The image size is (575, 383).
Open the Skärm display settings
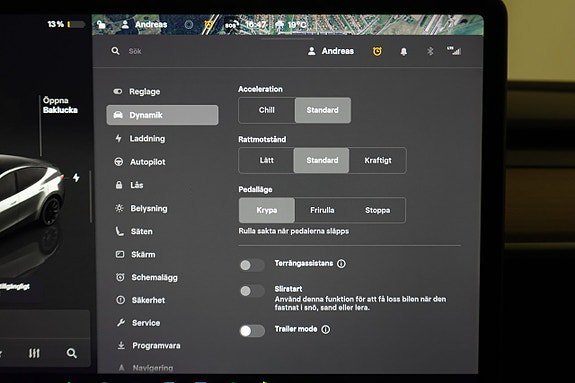(135, 254)
